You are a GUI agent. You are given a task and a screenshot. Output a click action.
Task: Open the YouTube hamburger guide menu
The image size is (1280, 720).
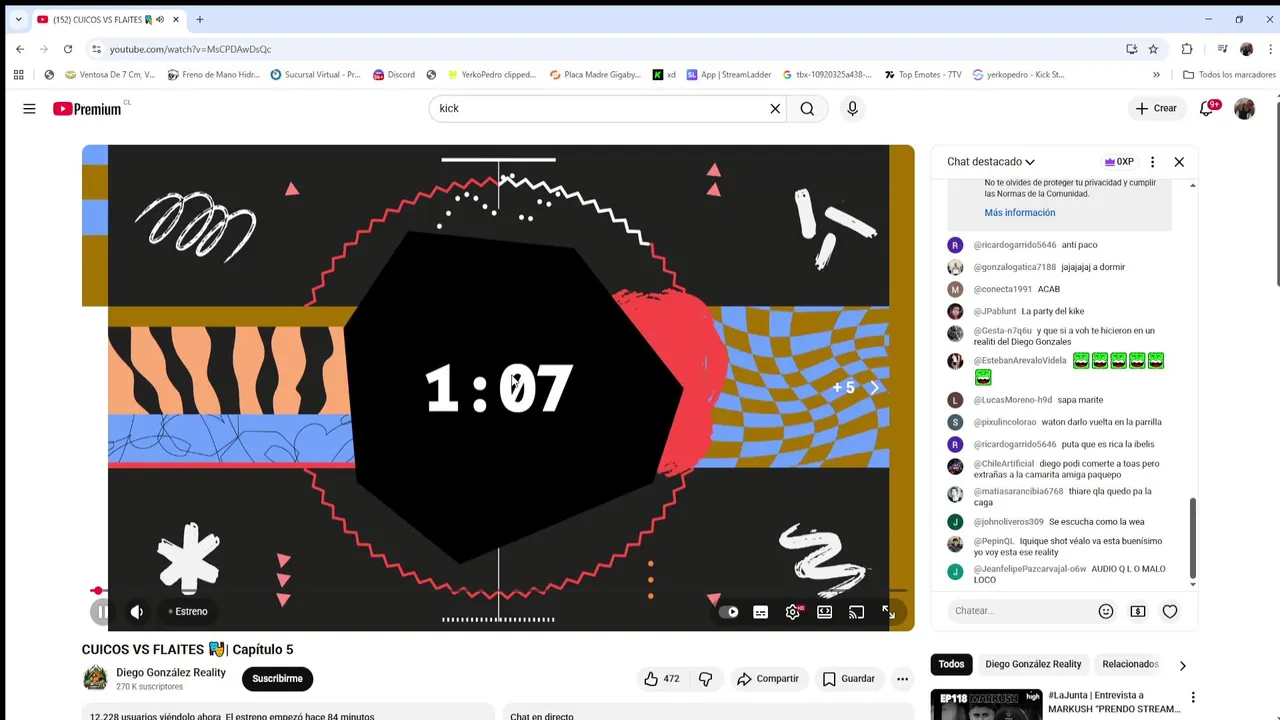coord(29,109)
